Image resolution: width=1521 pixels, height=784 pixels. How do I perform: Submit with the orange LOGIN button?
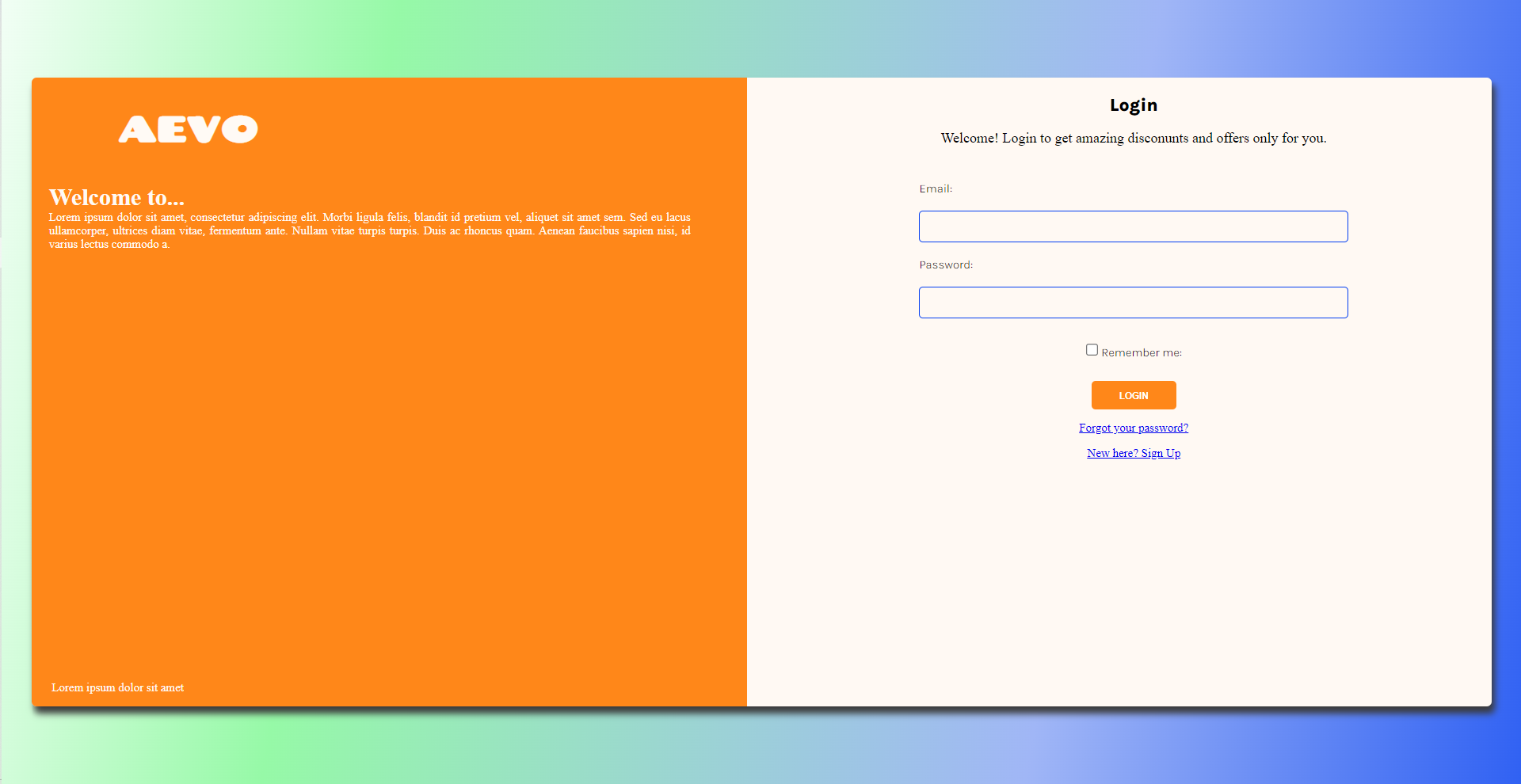coord(1133,395)
